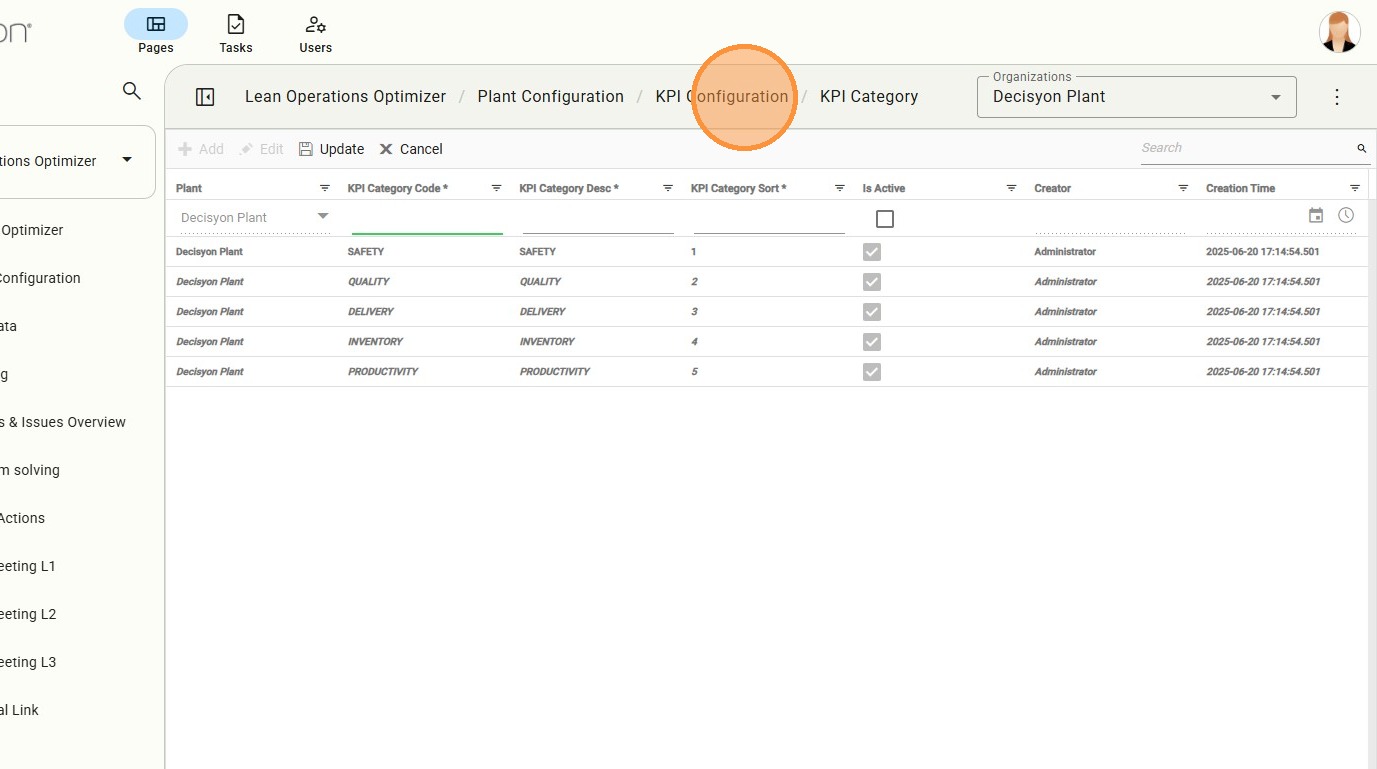Toggle Is Active checkbox for PRODUCTIVITY row
Screen dimensions: 1377x769
872,372
